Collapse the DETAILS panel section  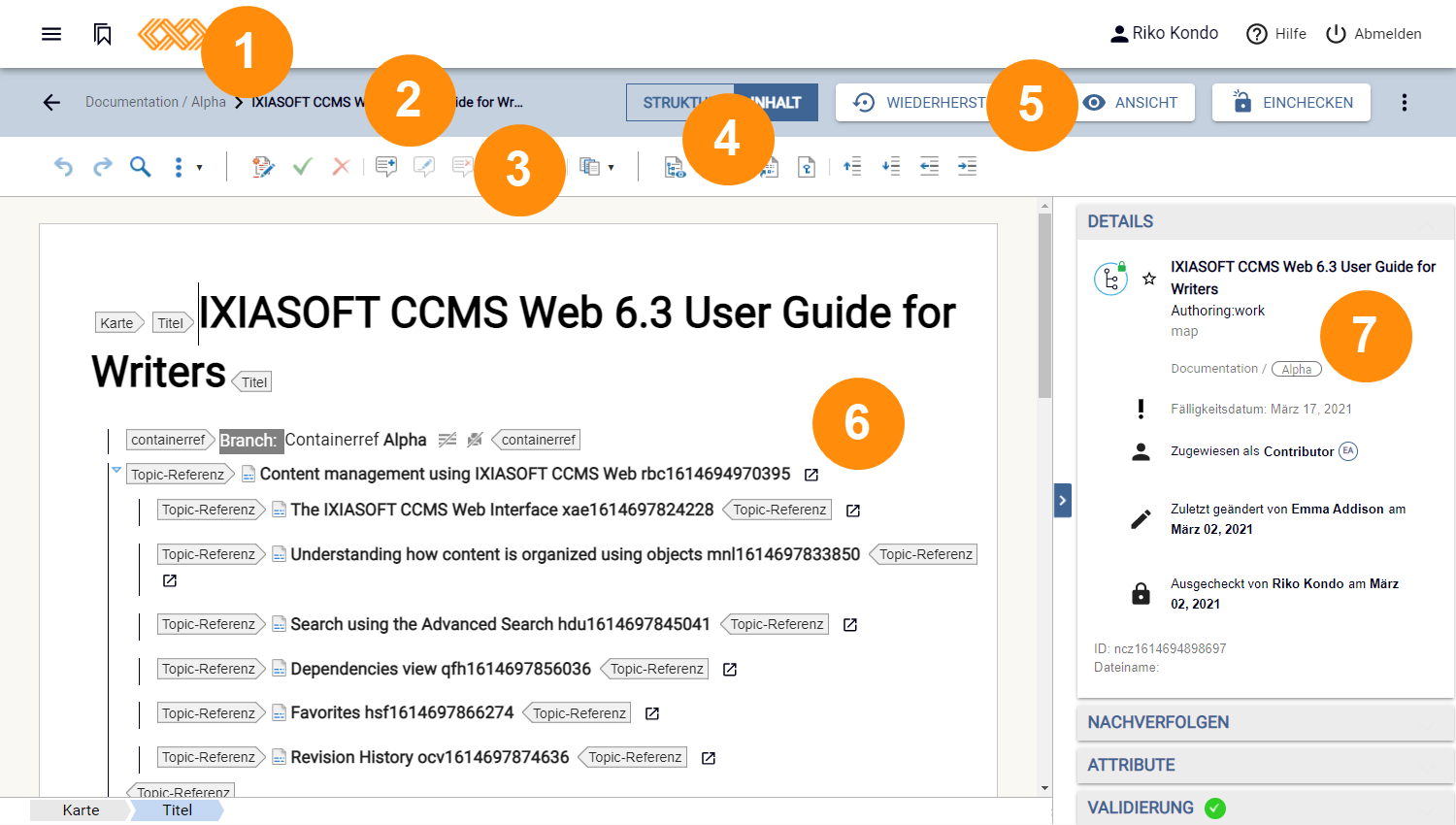coord(1266,221)
